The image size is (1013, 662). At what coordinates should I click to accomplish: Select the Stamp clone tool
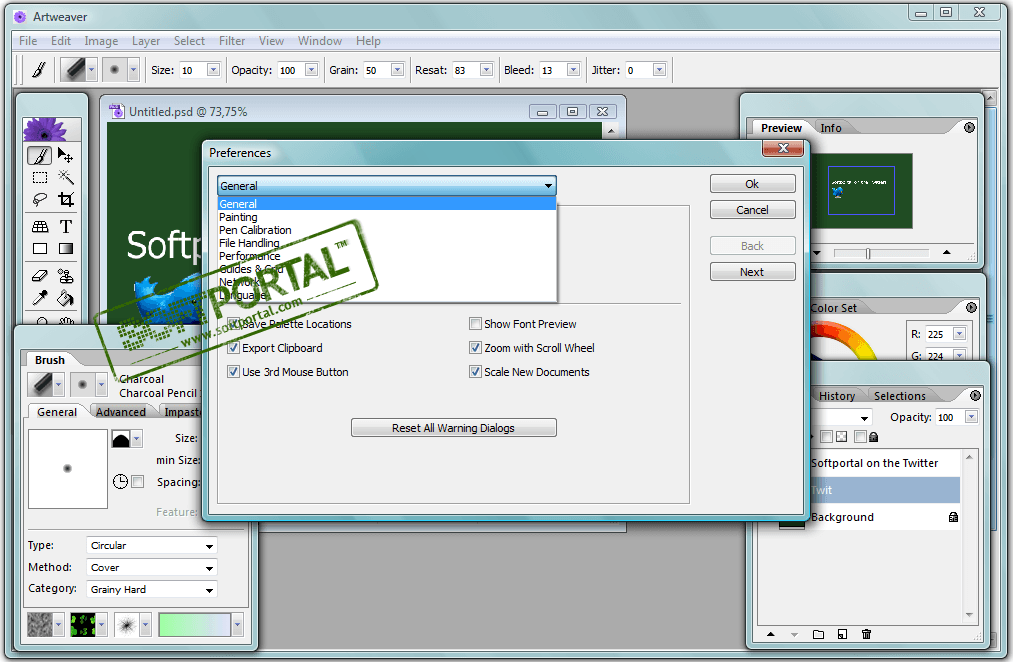pyautogui.click(x=65, y=276)
